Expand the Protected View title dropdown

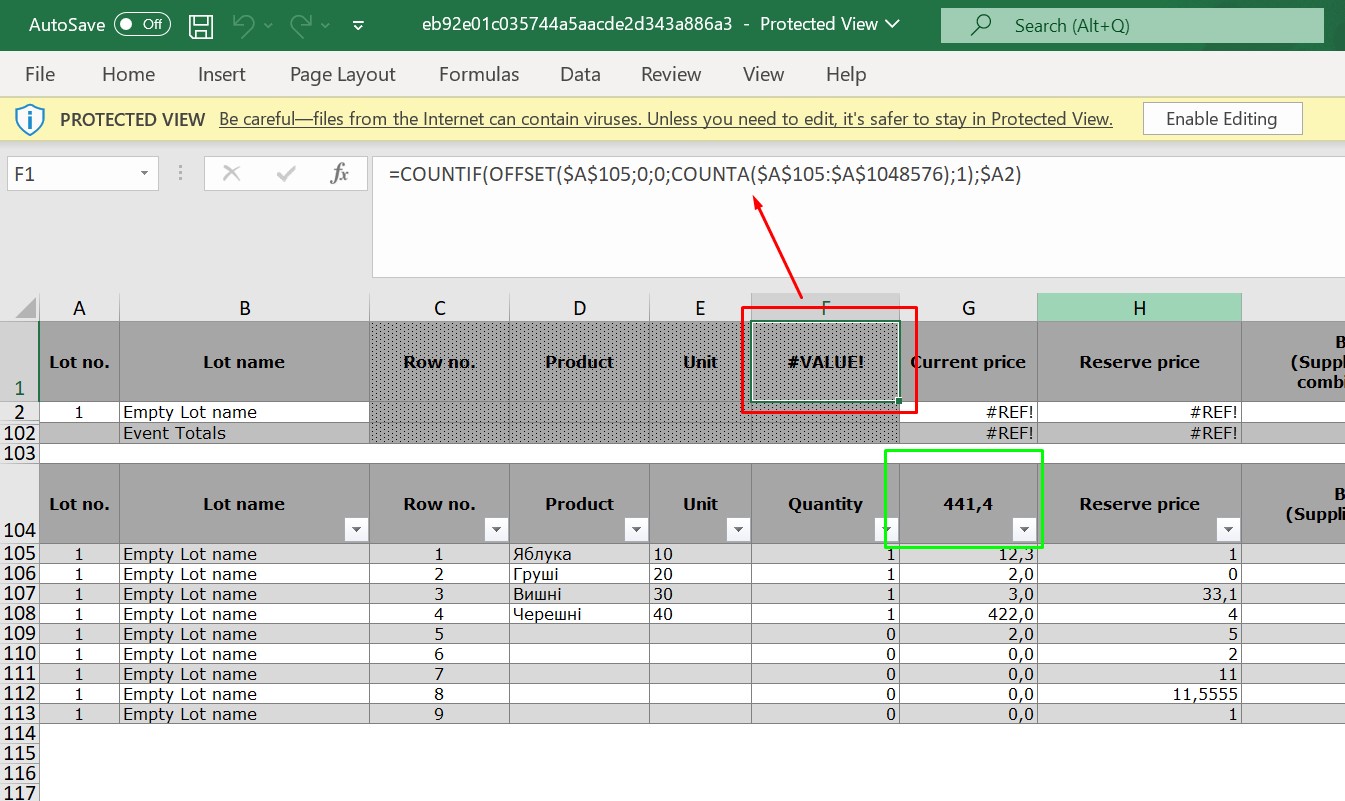click(892, 24)
